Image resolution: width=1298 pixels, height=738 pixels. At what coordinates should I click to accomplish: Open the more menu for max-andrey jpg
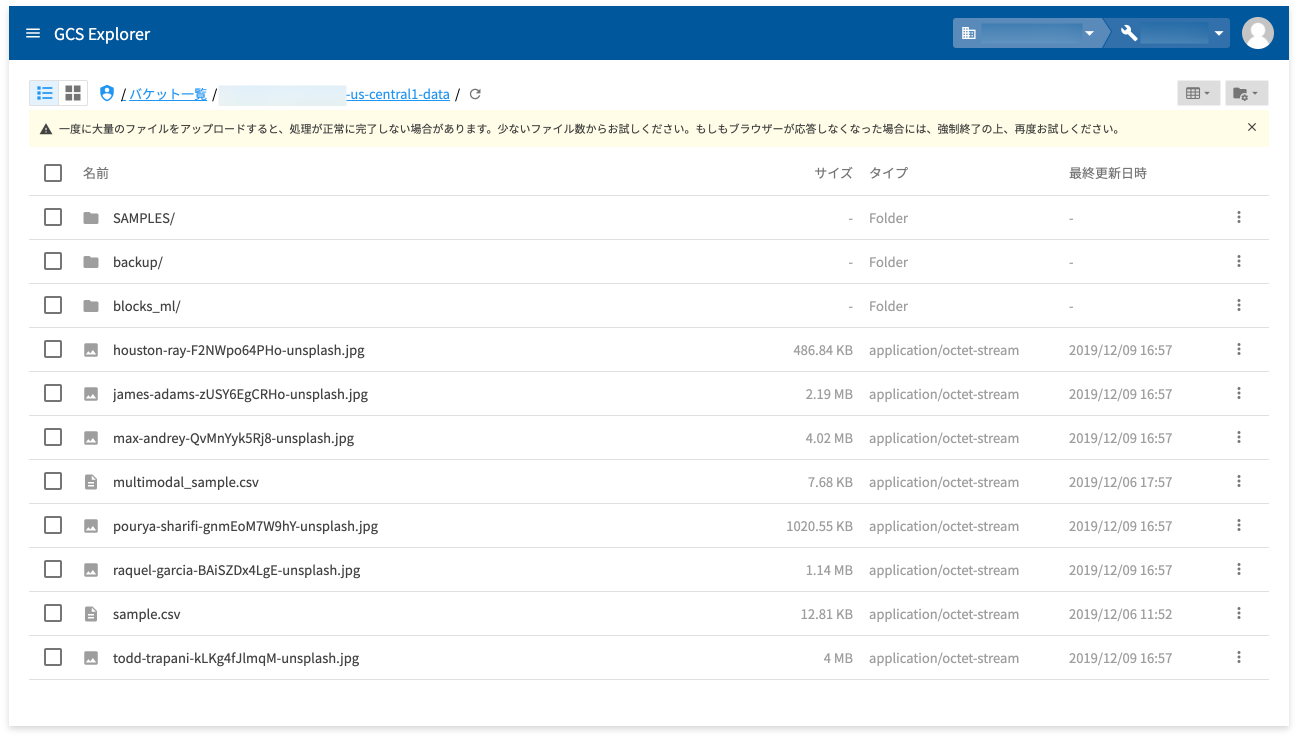click(x=1239, y=437)
